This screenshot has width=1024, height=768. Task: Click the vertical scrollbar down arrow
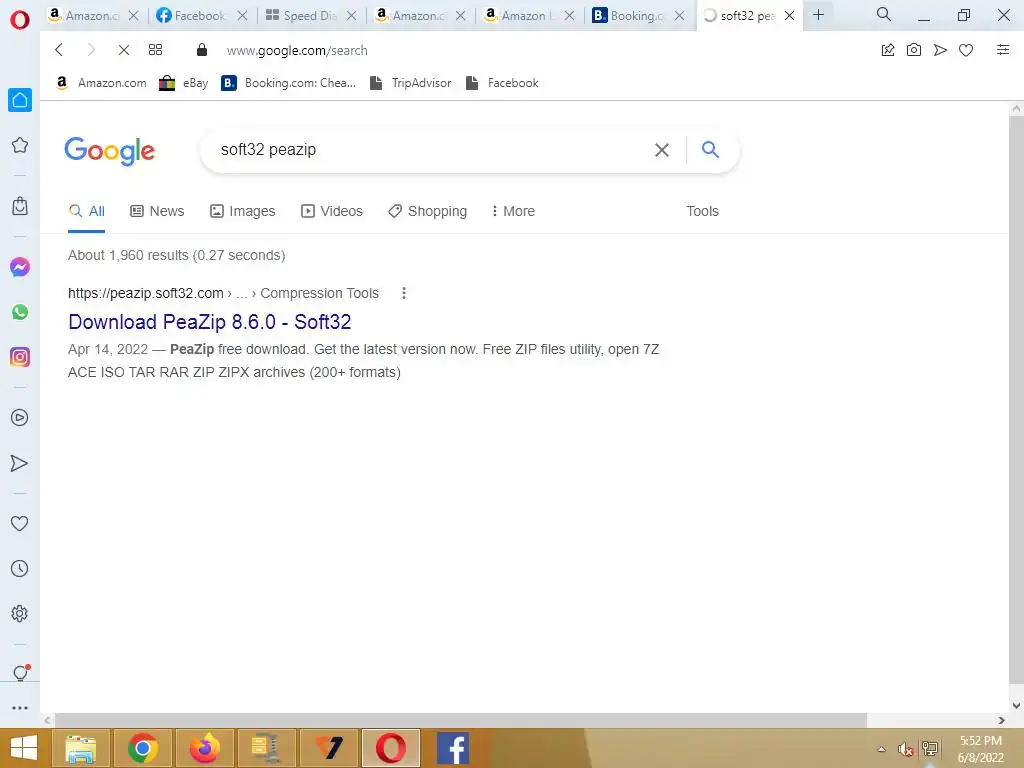coord(1016,706)
